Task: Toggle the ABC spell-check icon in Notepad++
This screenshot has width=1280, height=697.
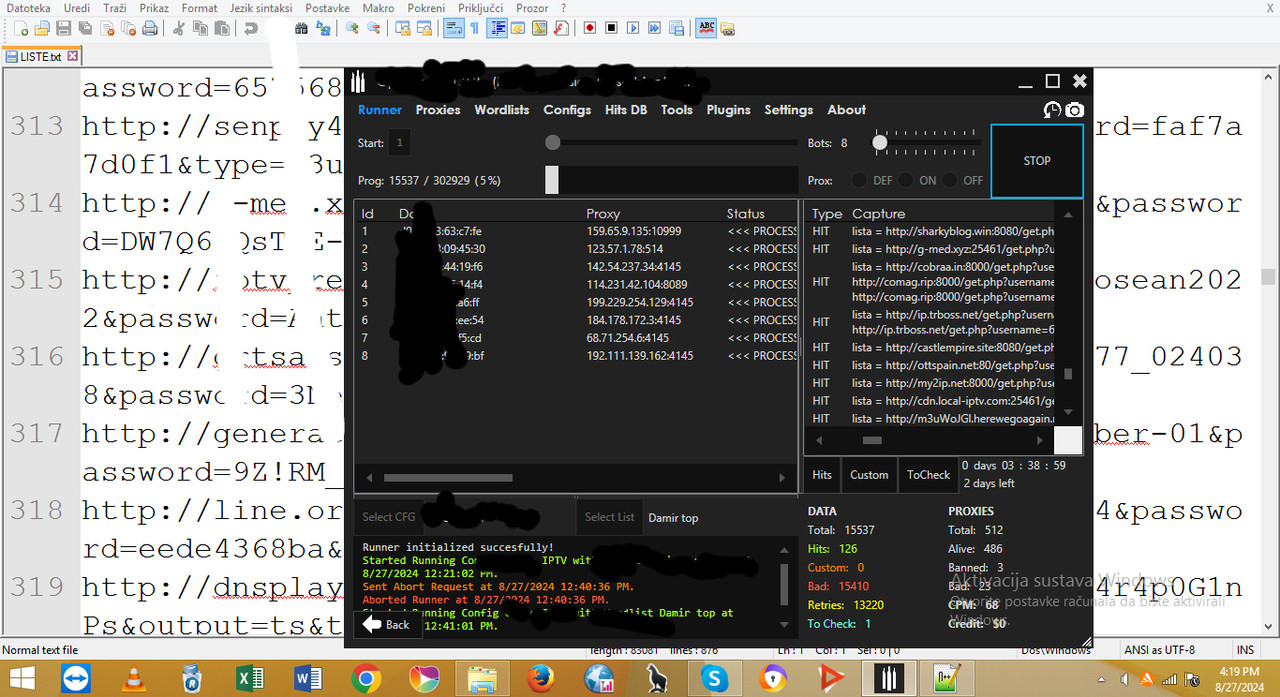Action: pyautogui.click(x=706, y=28)
